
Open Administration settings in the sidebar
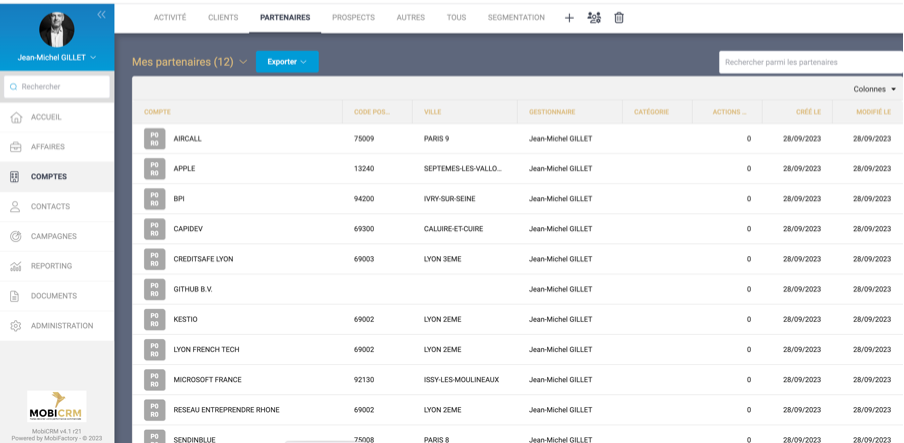(61, 326)
